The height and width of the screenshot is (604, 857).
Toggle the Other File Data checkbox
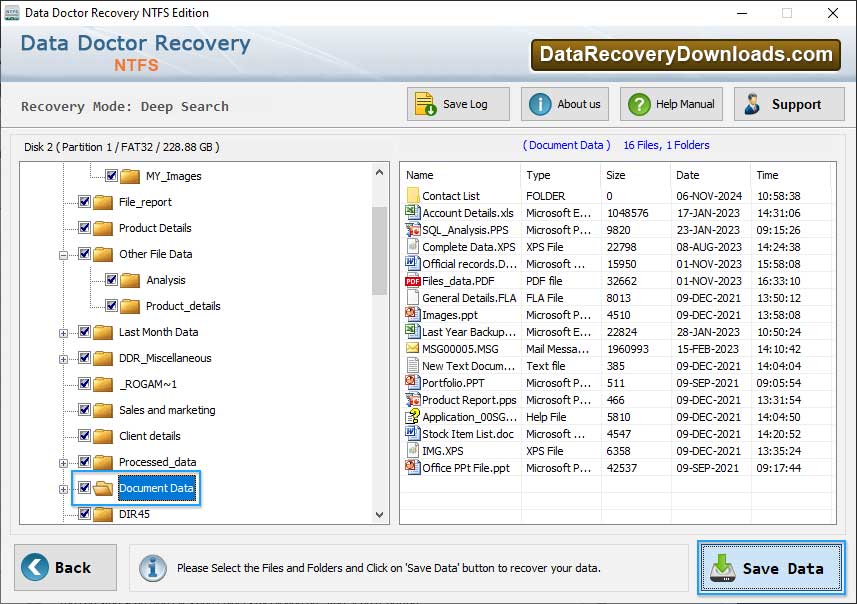84,254
